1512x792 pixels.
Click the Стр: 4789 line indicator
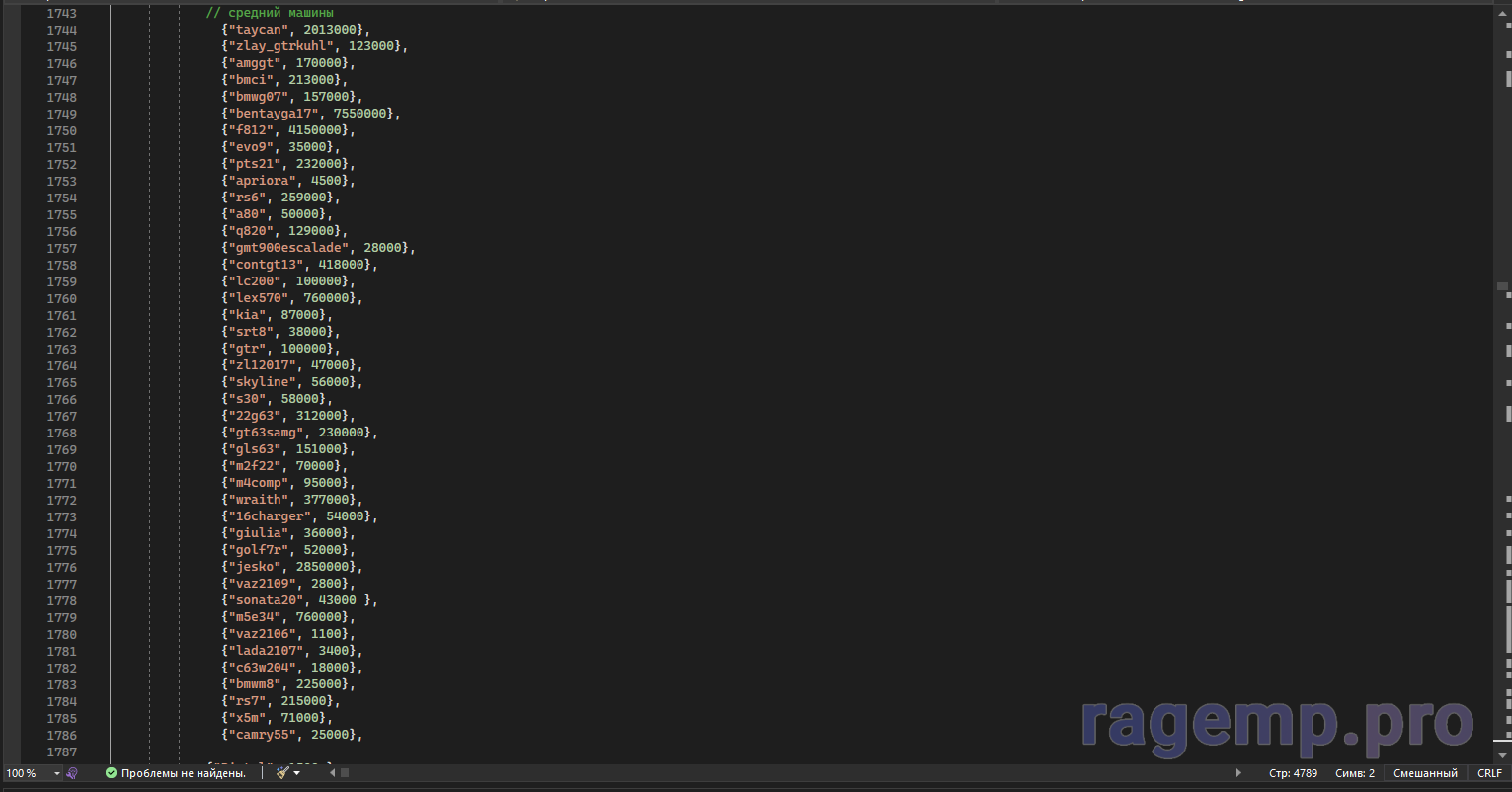(1293, 773)
